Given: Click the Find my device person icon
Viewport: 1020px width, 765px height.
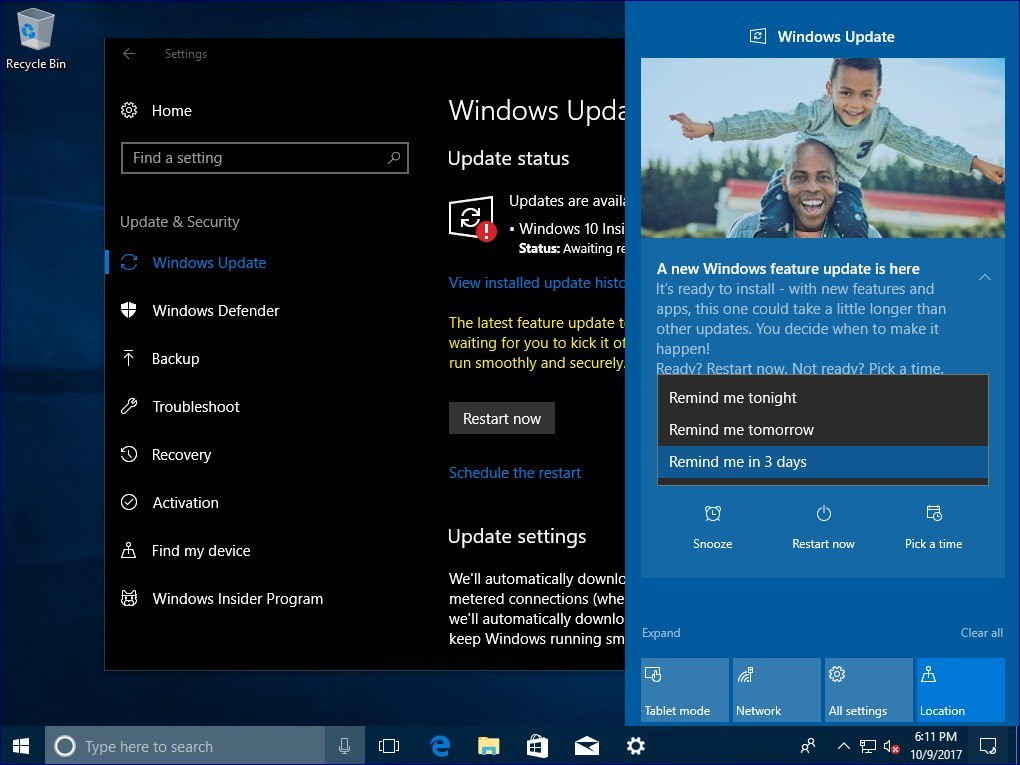Looking at the screenshot, I should tap(129, 550).
